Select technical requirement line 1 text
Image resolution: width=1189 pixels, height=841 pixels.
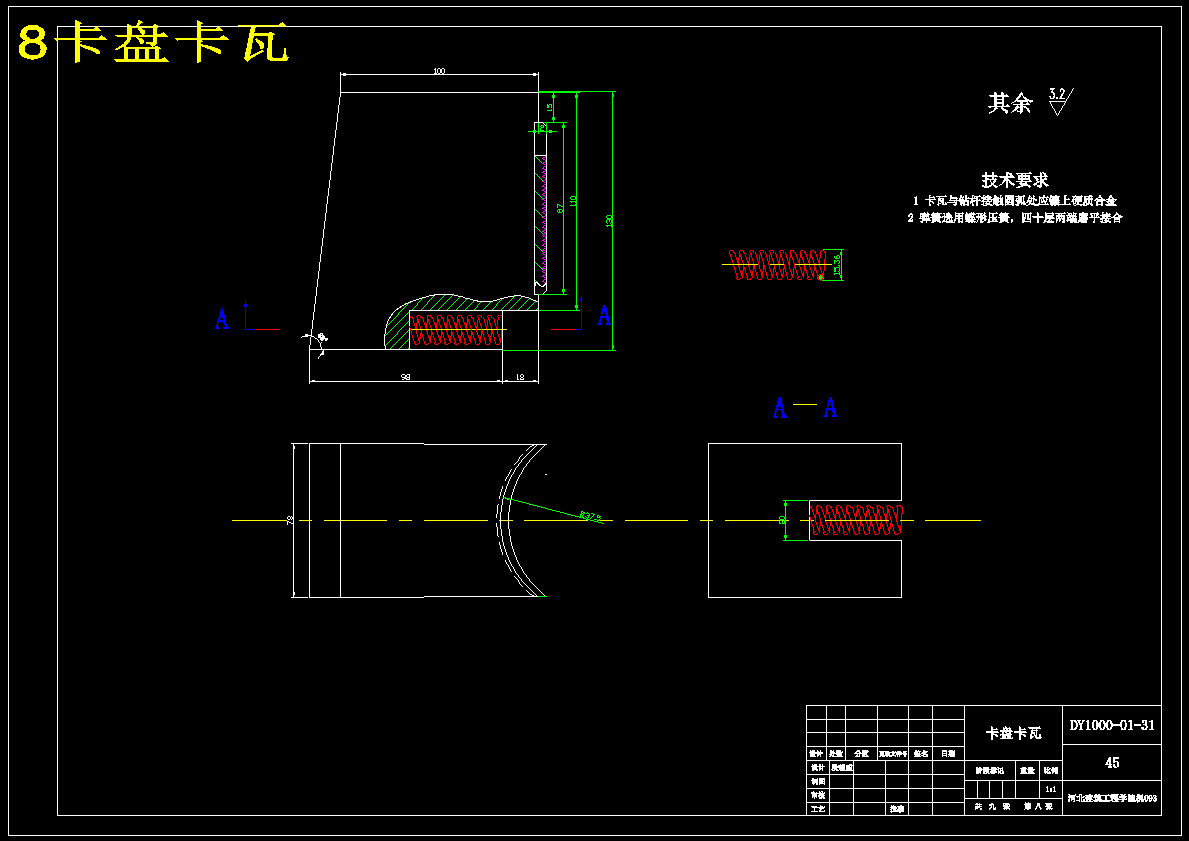pyautogui.click(x=1015, y=201)
